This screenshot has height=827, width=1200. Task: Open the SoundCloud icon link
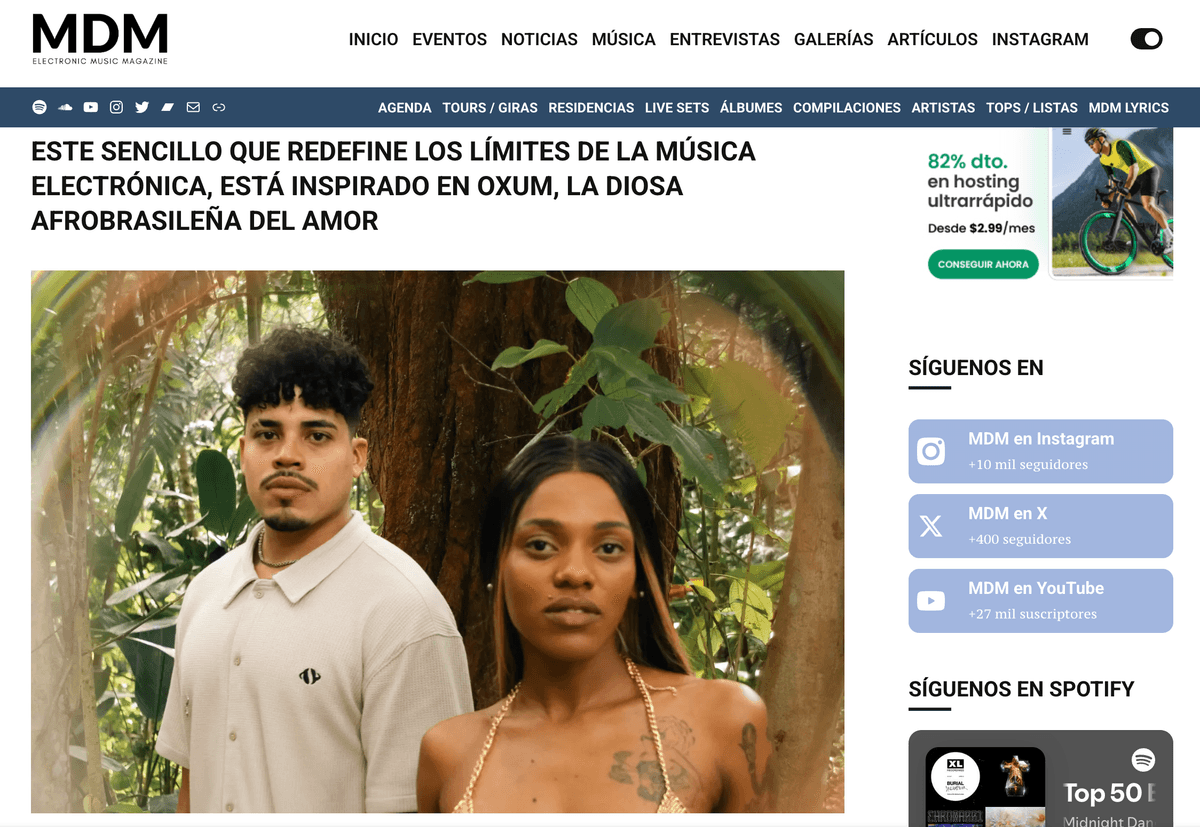coord(66,107)
